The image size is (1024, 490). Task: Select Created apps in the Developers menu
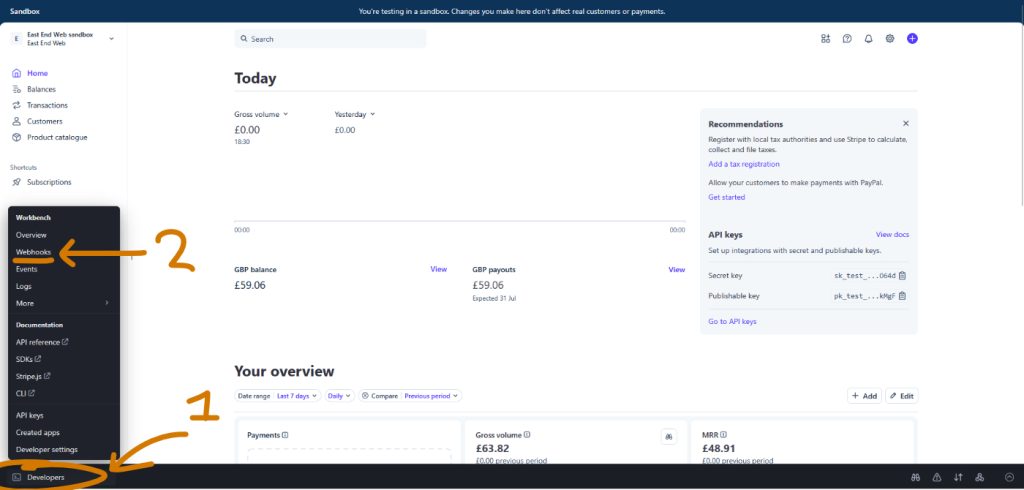tap(38, 433)
